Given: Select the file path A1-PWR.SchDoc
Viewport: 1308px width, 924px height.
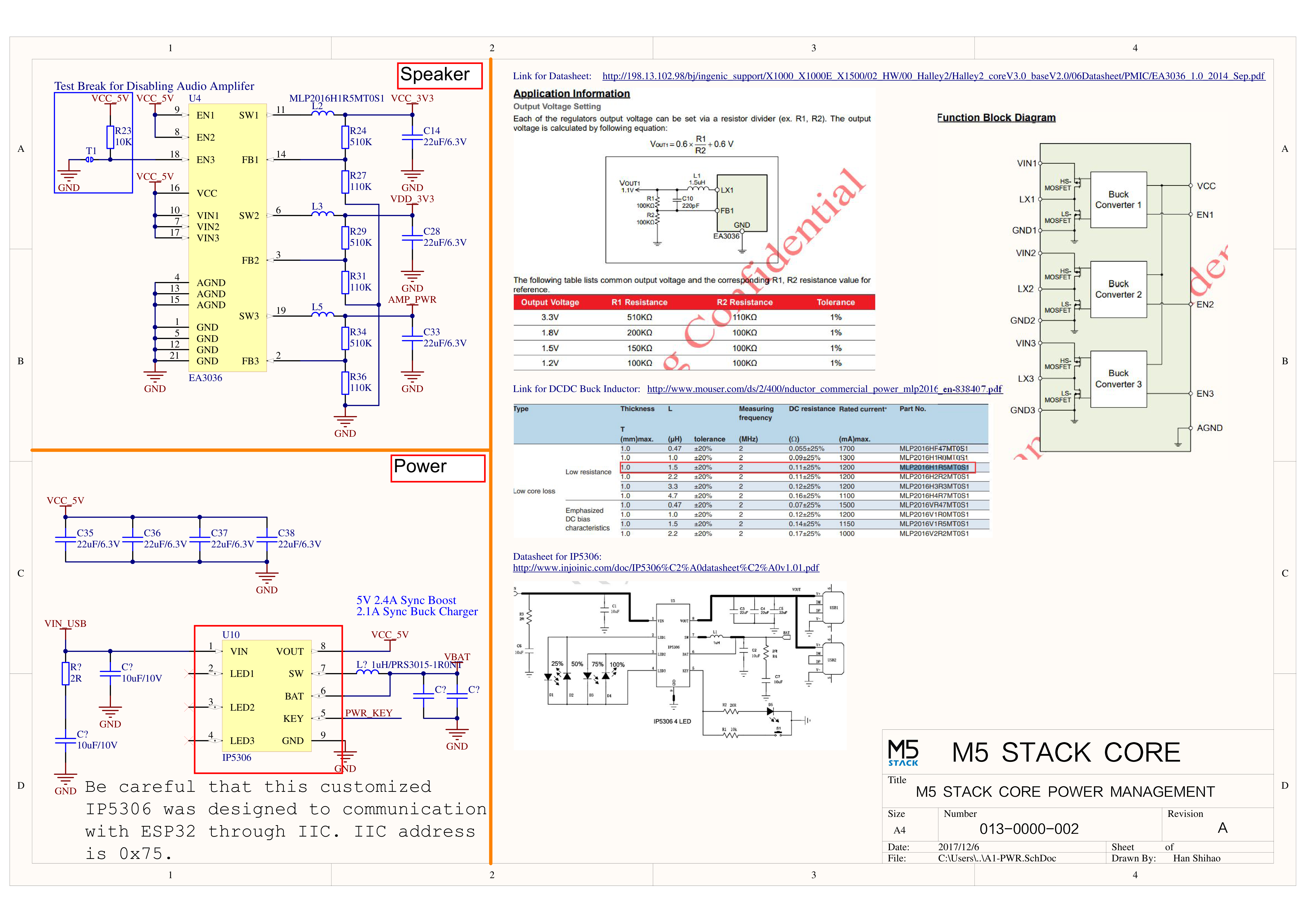Looking at the screenshot, I should tap(997, 858).
